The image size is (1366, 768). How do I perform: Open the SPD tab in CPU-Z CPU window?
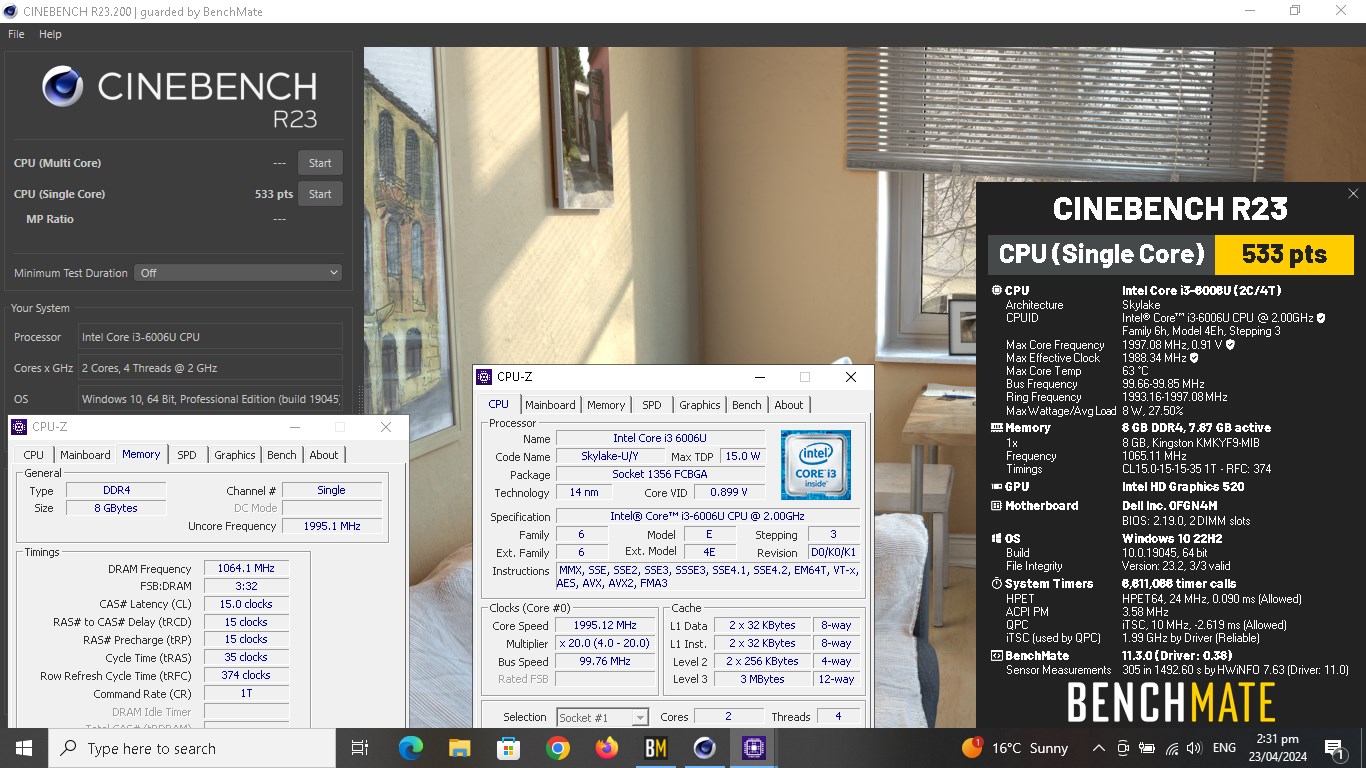point(652,405)
